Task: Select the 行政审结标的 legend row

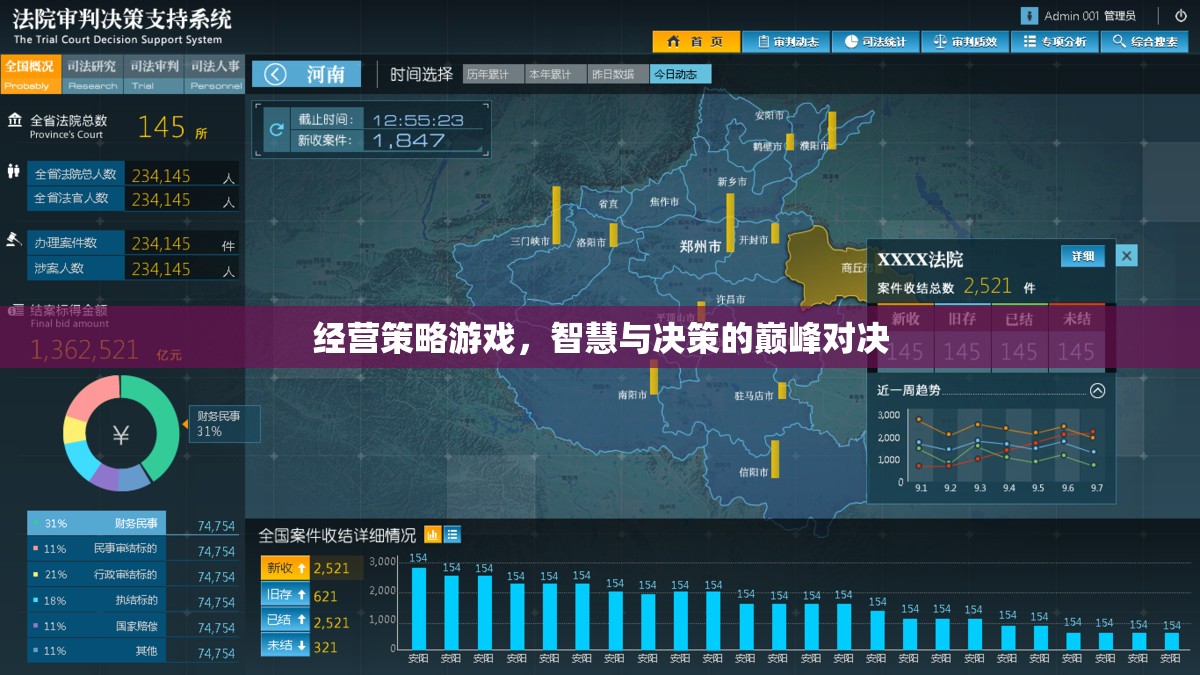Action: [x=132, y=575]
